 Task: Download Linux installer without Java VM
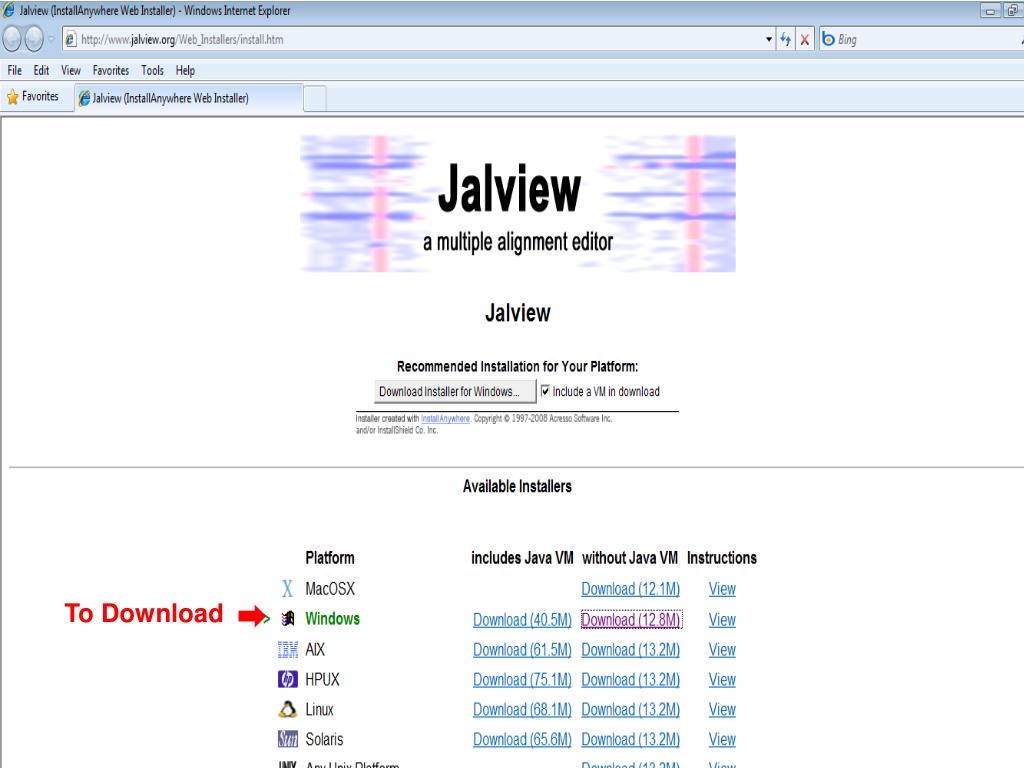[630, 709]
